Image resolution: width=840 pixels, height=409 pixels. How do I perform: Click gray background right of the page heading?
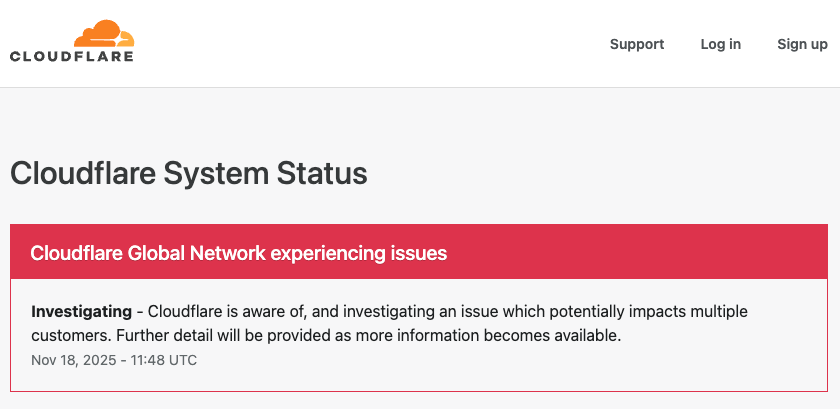tap(600, 173)
